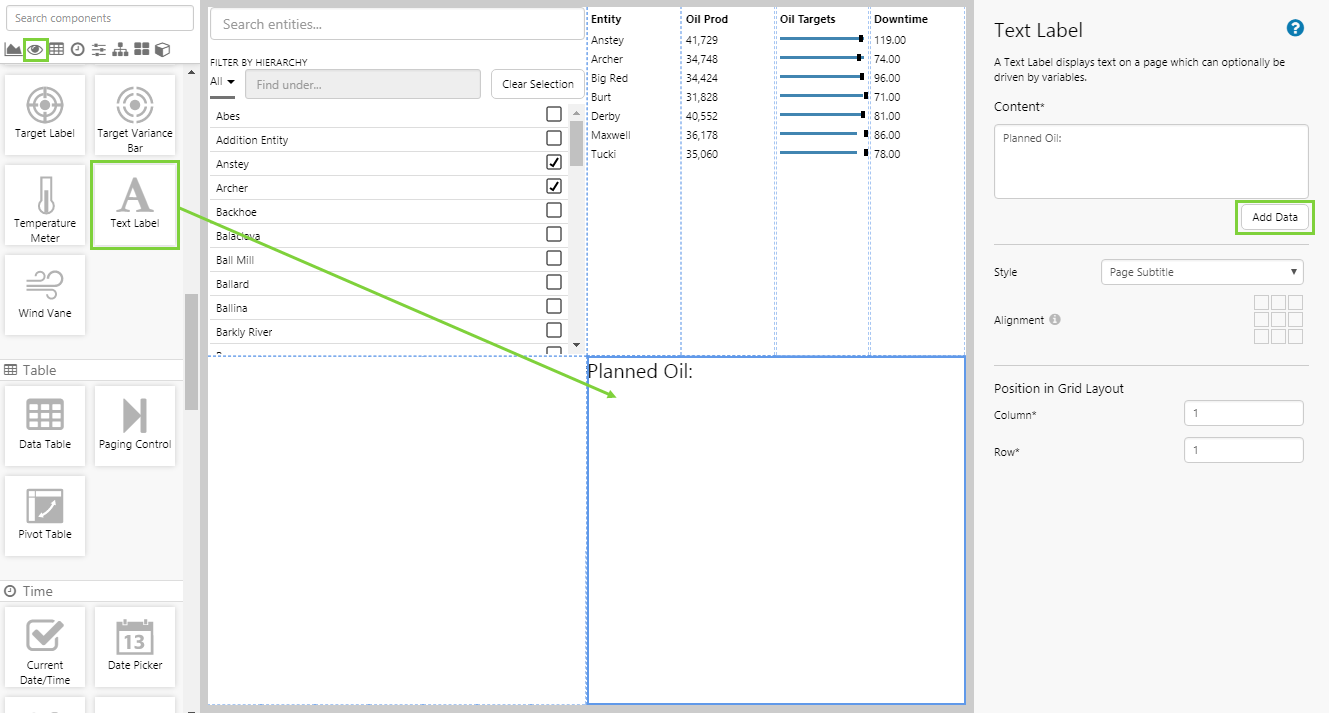Open the Style dropdown showing Page Subtitle
Viewport: 1329px width, 714px height.
point(1202,272)
